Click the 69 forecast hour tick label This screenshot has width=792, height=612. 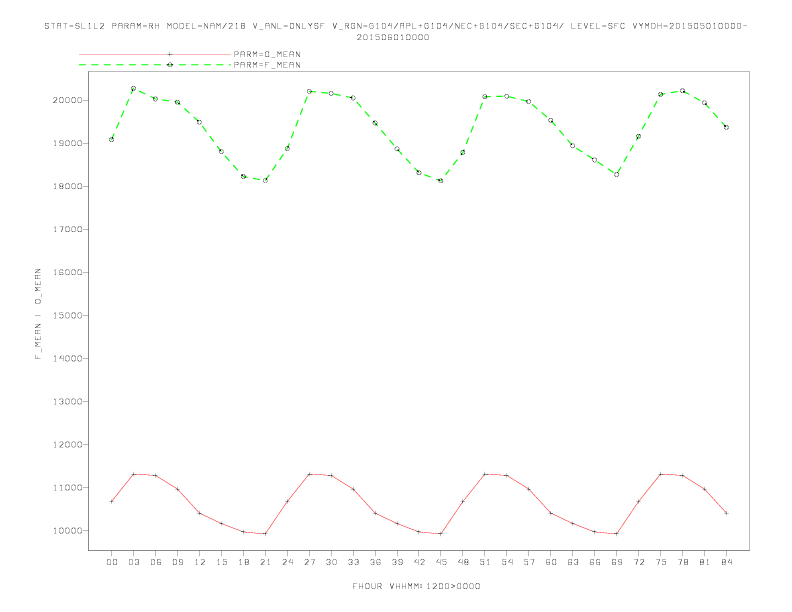[617, 562]
